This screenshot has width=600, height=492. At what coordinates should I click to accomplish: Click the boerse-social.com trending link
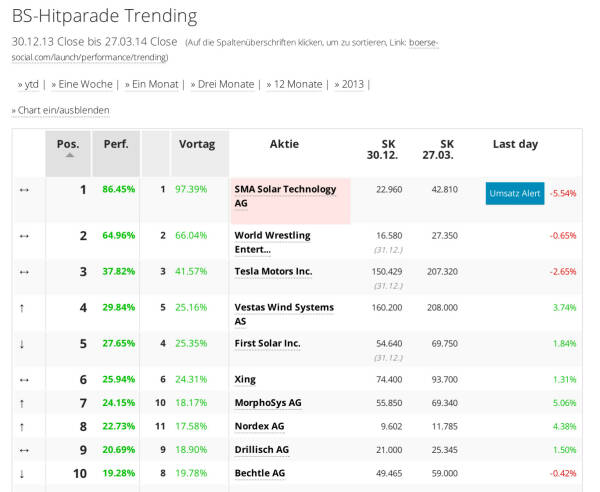(x=225, y=50)
